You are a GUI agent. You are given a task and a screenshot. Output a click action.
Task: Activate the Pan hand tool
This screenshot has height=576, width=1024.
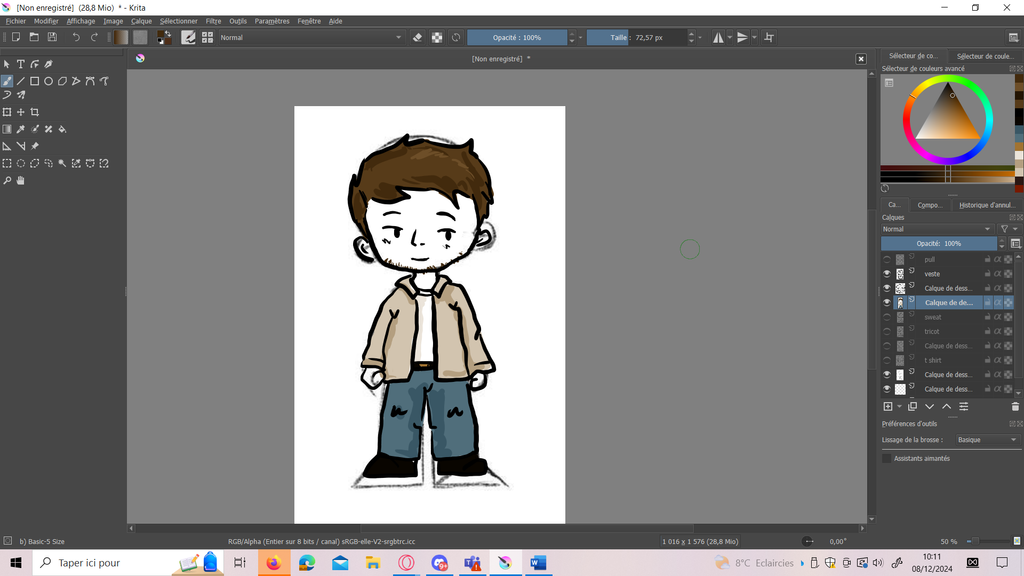point(20,181)
